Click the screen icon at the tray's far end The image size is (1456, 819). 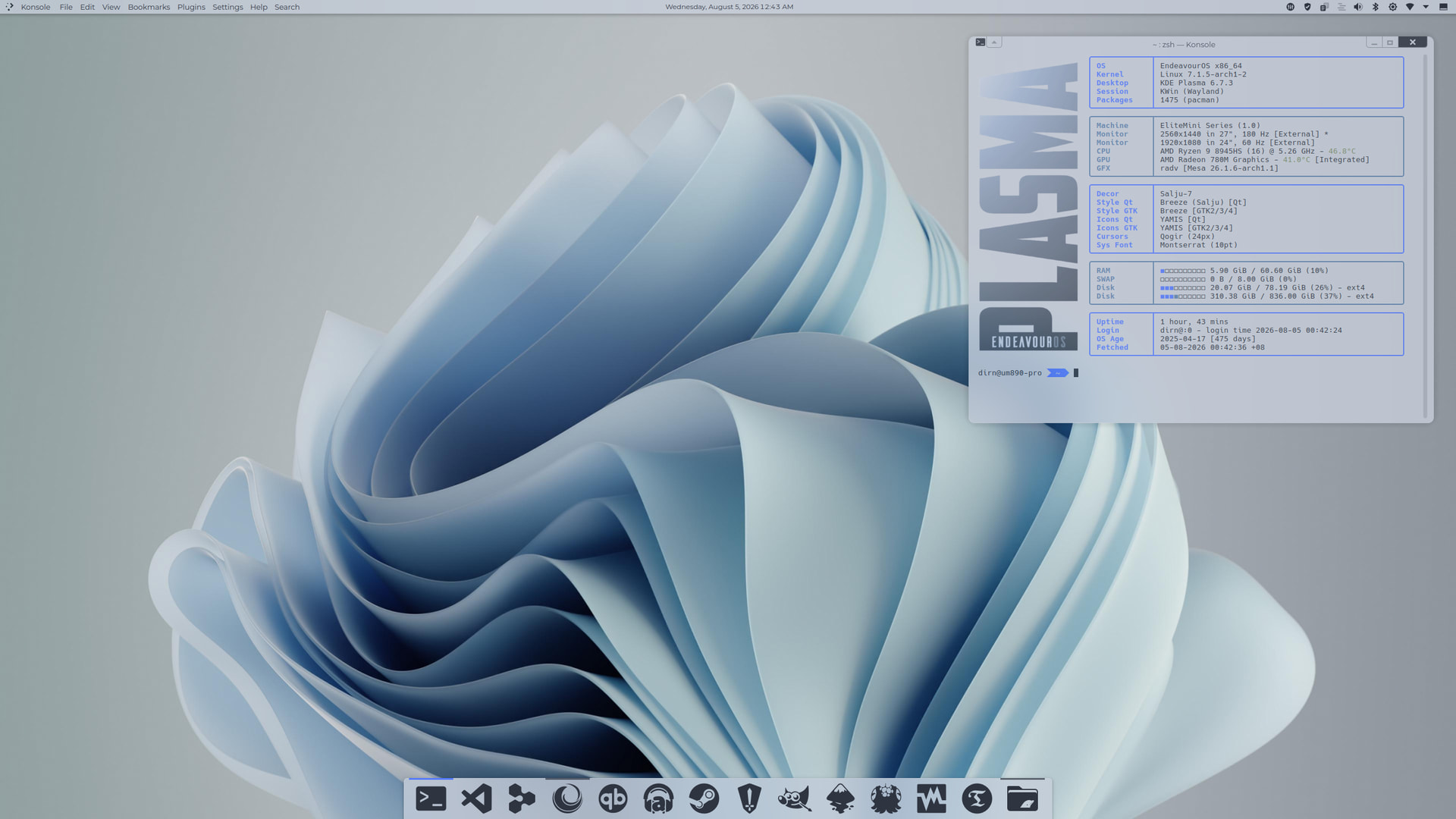[1443, 7]
